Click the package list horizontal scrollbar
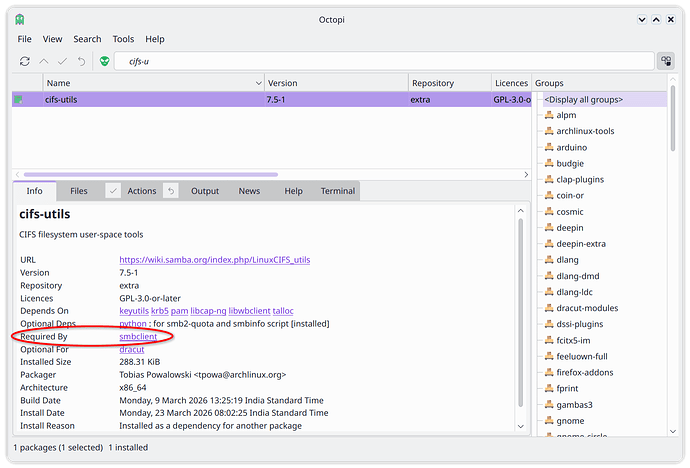The width and height of the screenshot is (690, 468). point(150,175)
